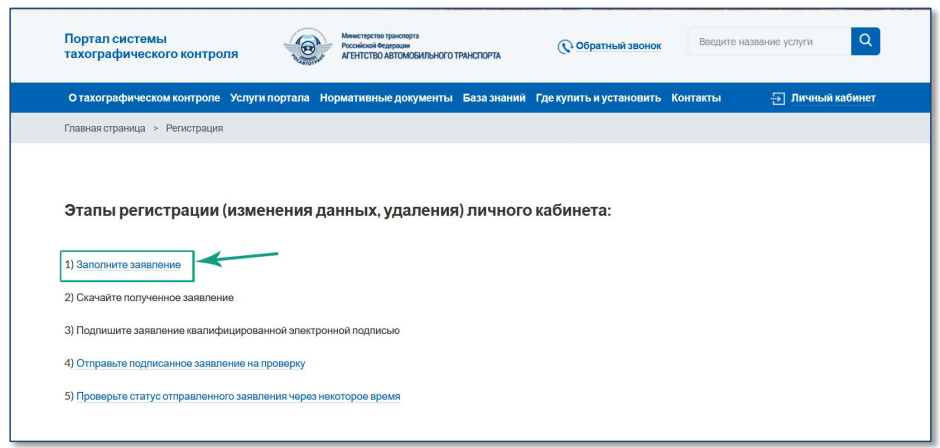Viewport: 940px width, 448px height.
Task: Open Где купить и установить menu item
Action: click(598, 98)
